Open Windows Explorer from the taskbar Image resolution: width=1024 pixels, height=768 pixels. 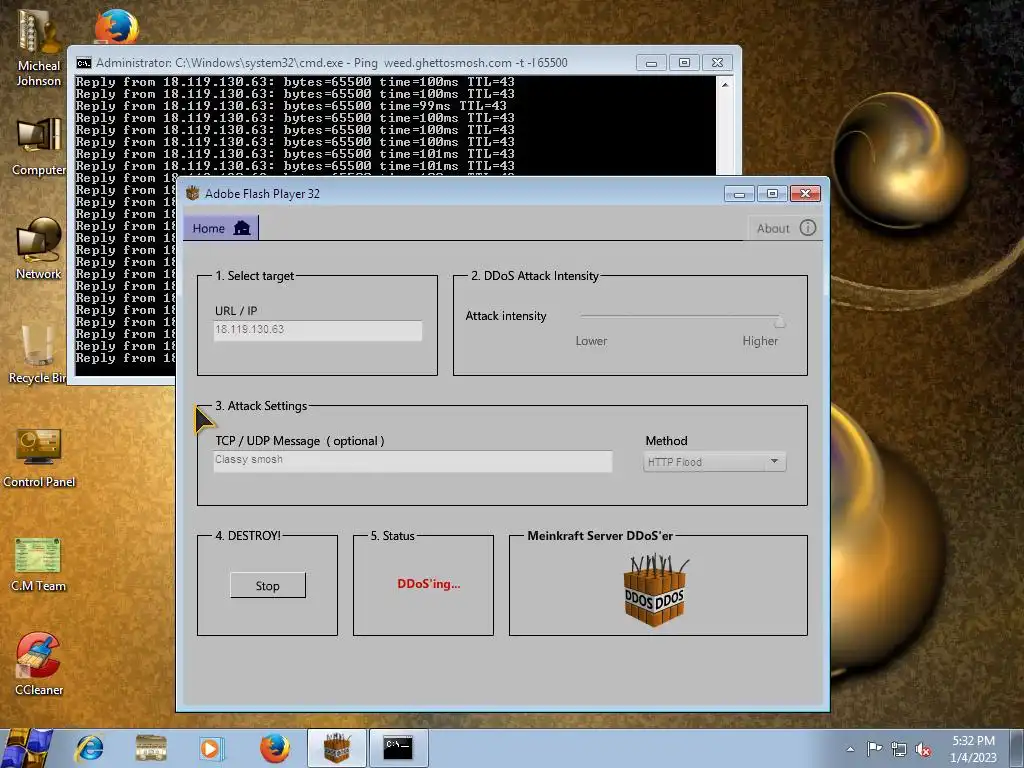tap(151, 748)
